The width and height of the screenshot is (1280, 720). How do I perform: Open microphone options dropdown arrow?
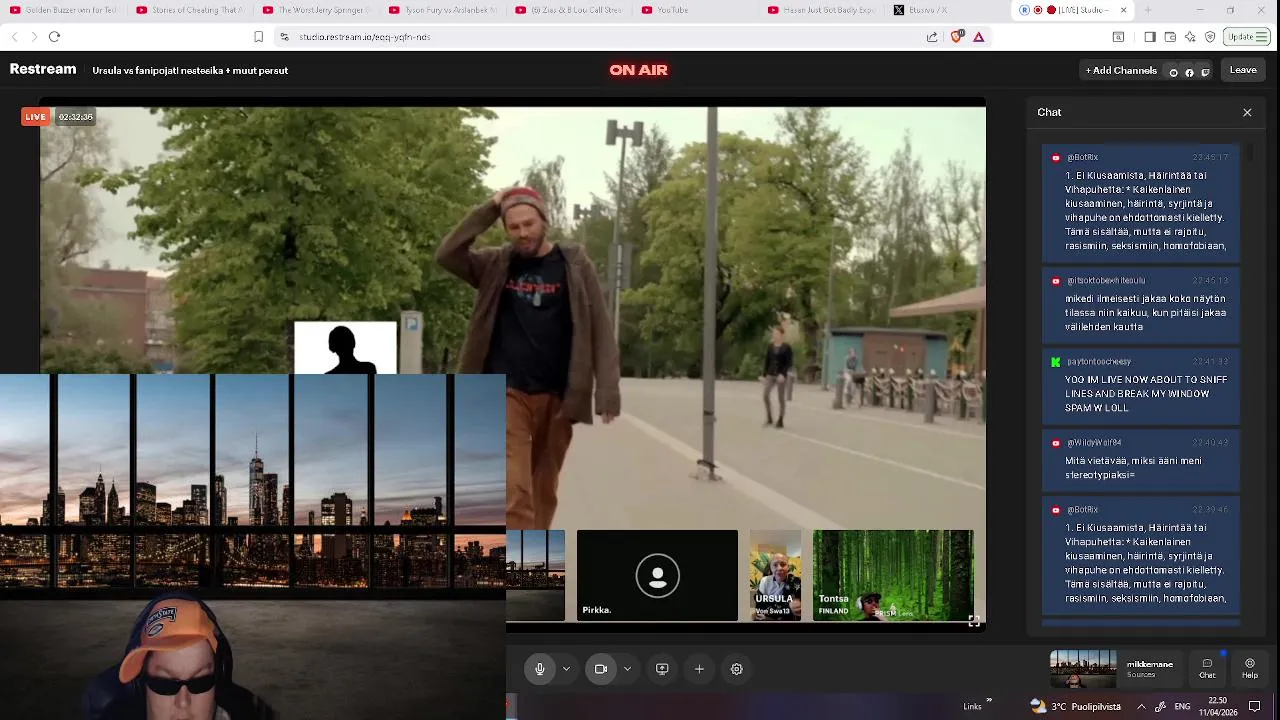tap(566, 669)
